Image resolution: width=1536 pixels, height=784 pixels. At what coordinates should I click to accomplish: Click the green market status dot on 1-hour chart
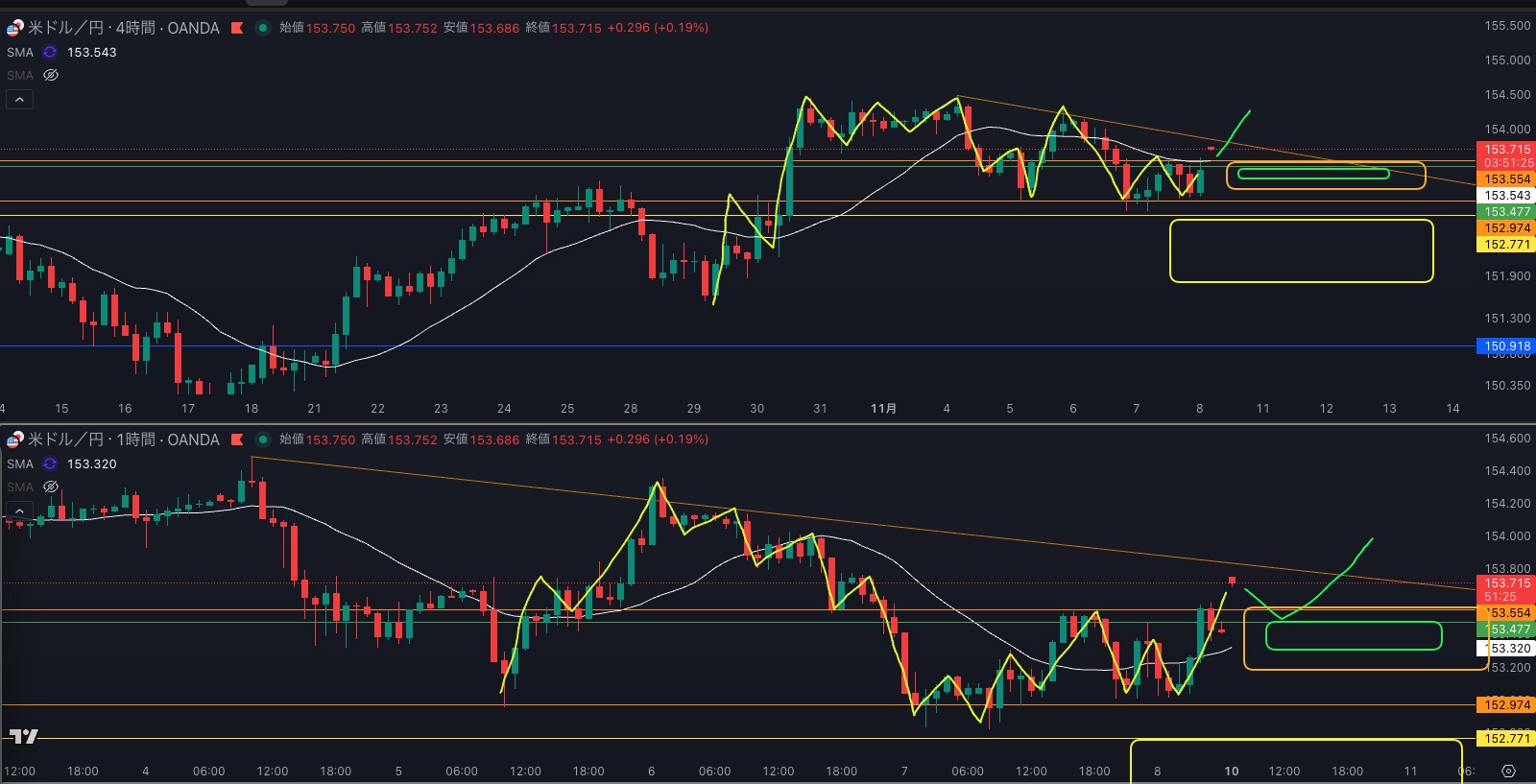point(262,440)
